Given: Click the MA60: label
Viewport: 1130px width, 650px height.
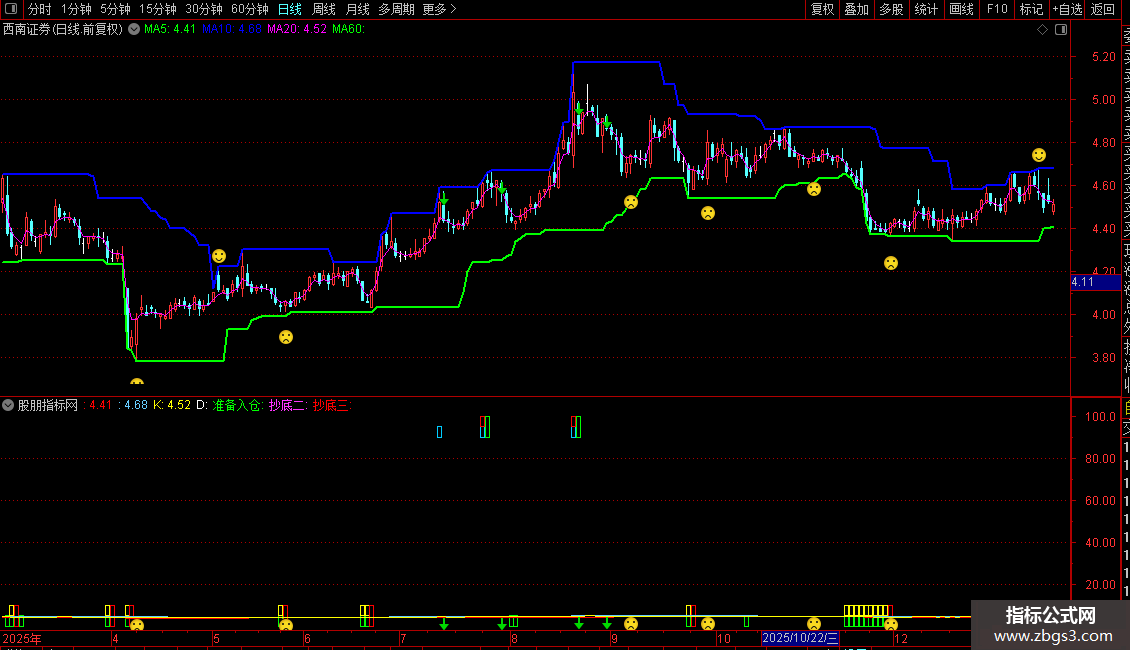Looking at the screenshot, I should 348,29.
